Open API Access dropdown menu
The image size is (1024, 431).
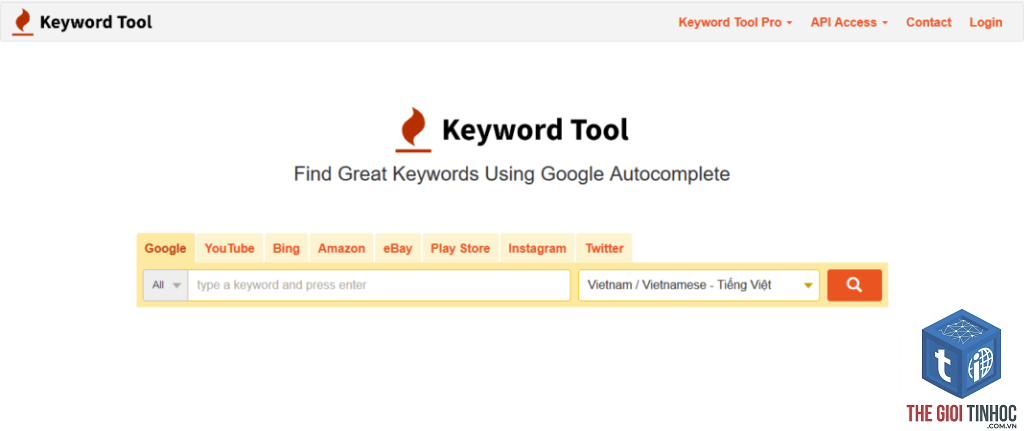[x=849, y=22]
